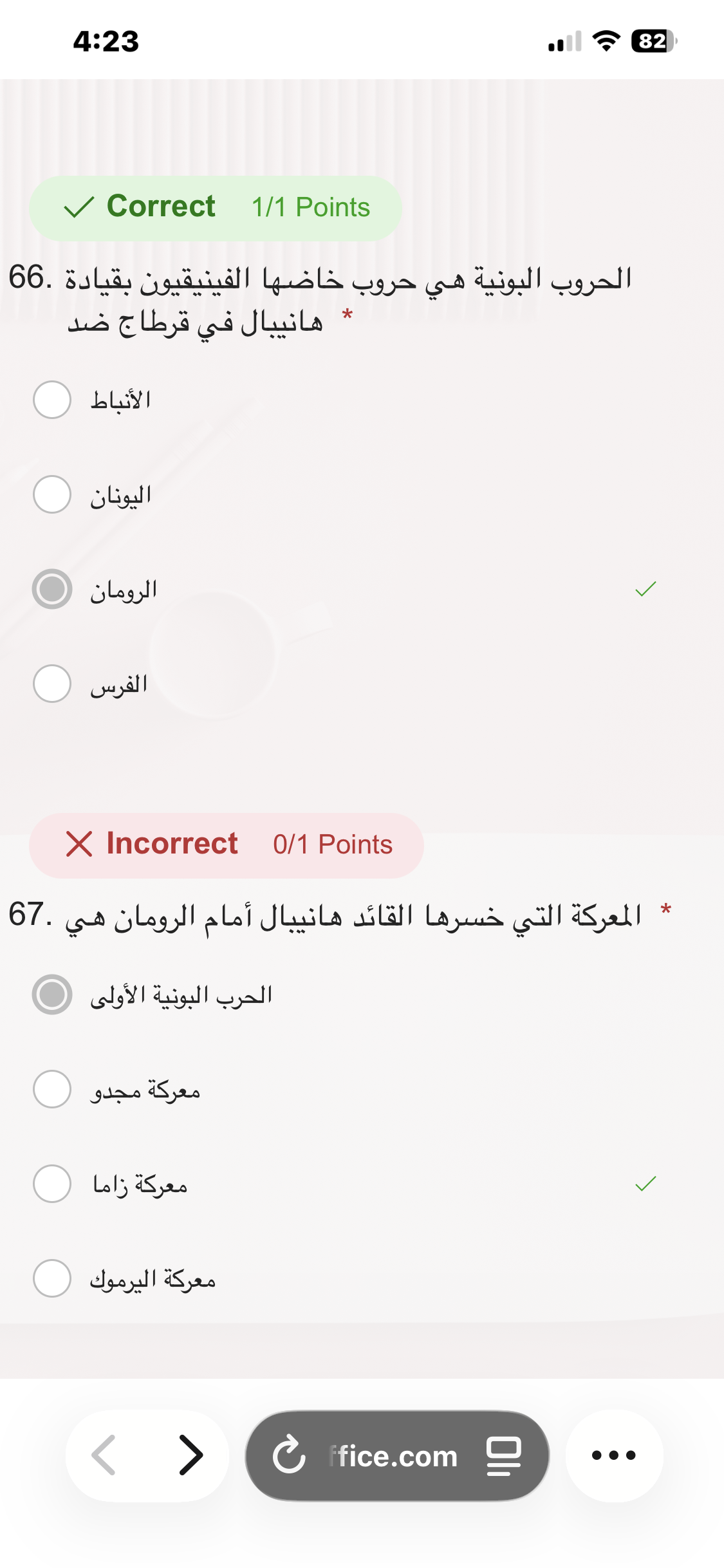The width and height of the screenshot is (724, 1568).
Task: Choose the معركة مجدو answer
Action: [52, 1089]
